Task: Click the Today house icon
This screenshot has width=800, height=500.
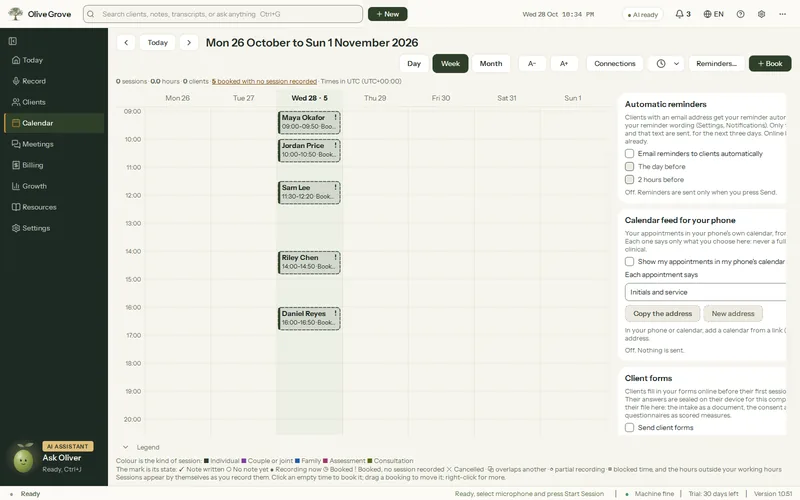Action: [16, 60]
